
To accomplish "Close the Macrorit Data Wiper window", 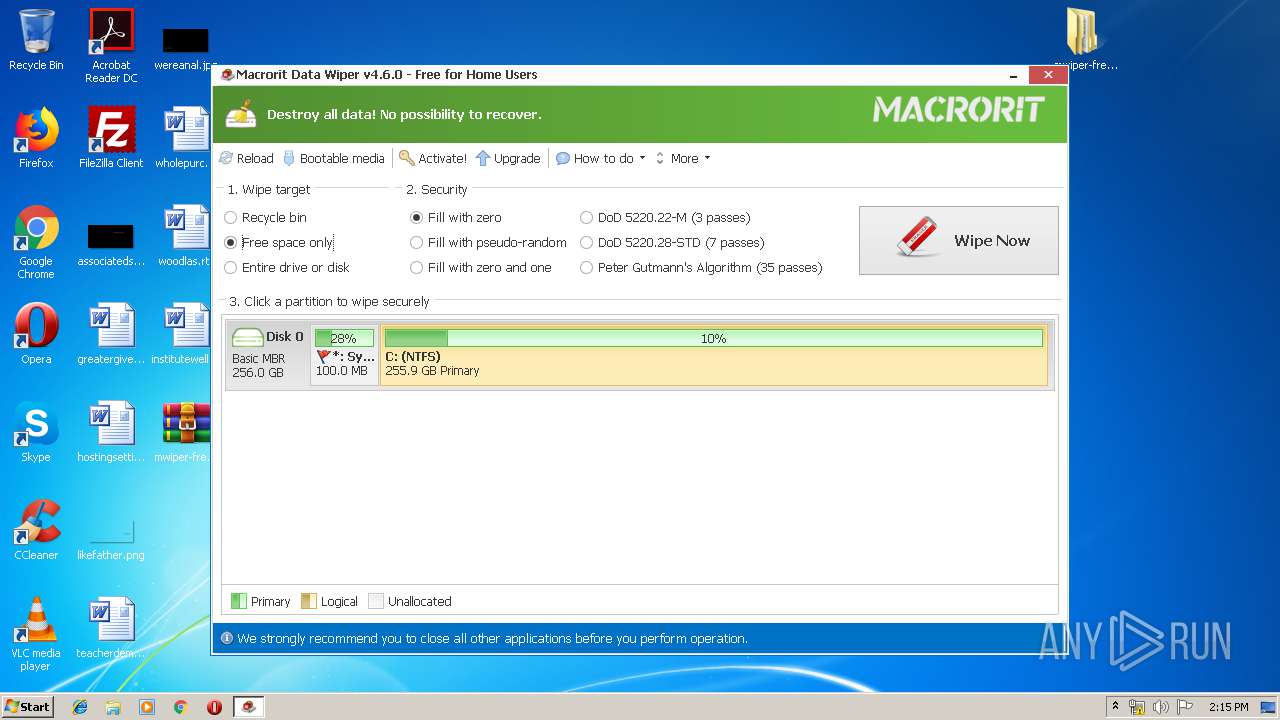I will [x=1047, y=75].
